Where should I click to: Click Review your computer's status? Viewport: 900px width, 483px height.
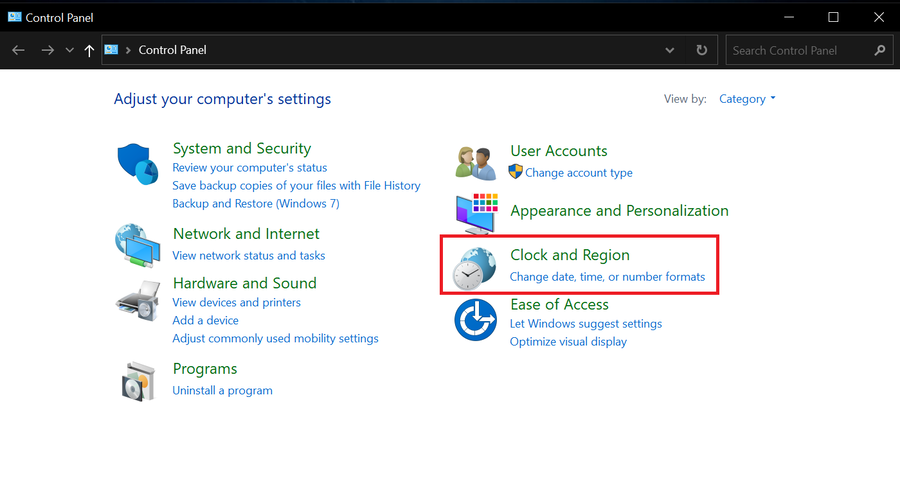click(x=250, y=168)
